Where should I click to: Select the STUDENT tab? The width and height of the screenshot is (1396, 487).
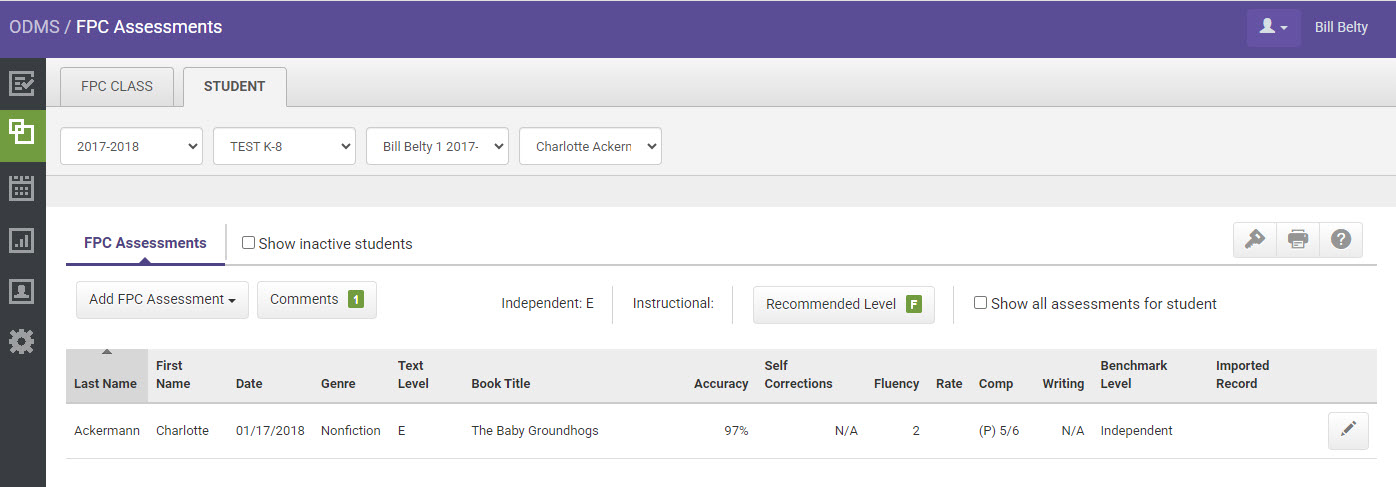pyautogui.click(x=235, y=86)
